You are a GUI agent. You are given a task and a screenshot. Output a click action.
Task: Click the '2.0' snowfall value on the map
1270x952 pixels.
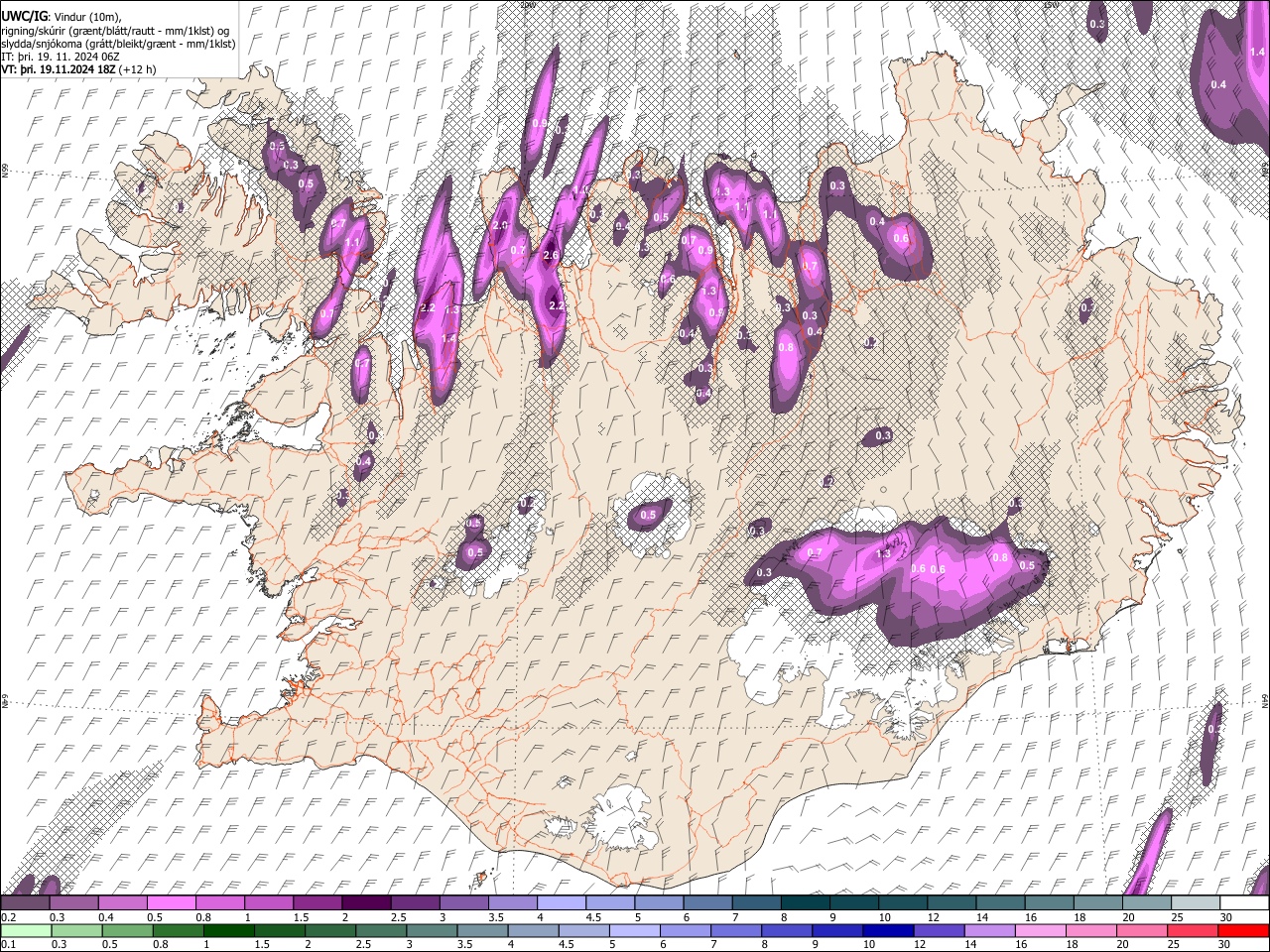[x=500, y=226]
